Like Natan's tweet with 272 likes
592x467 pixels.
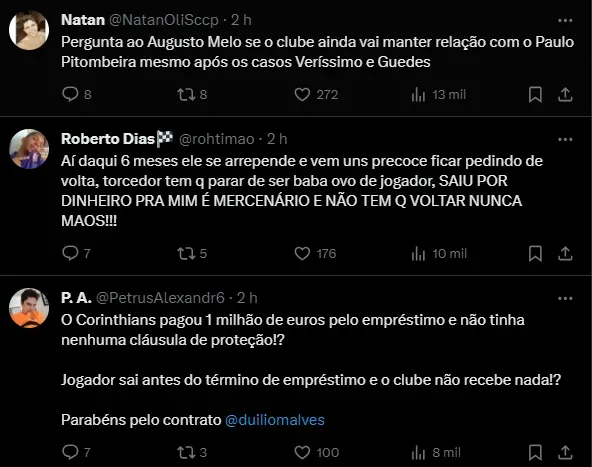[302, 94]
